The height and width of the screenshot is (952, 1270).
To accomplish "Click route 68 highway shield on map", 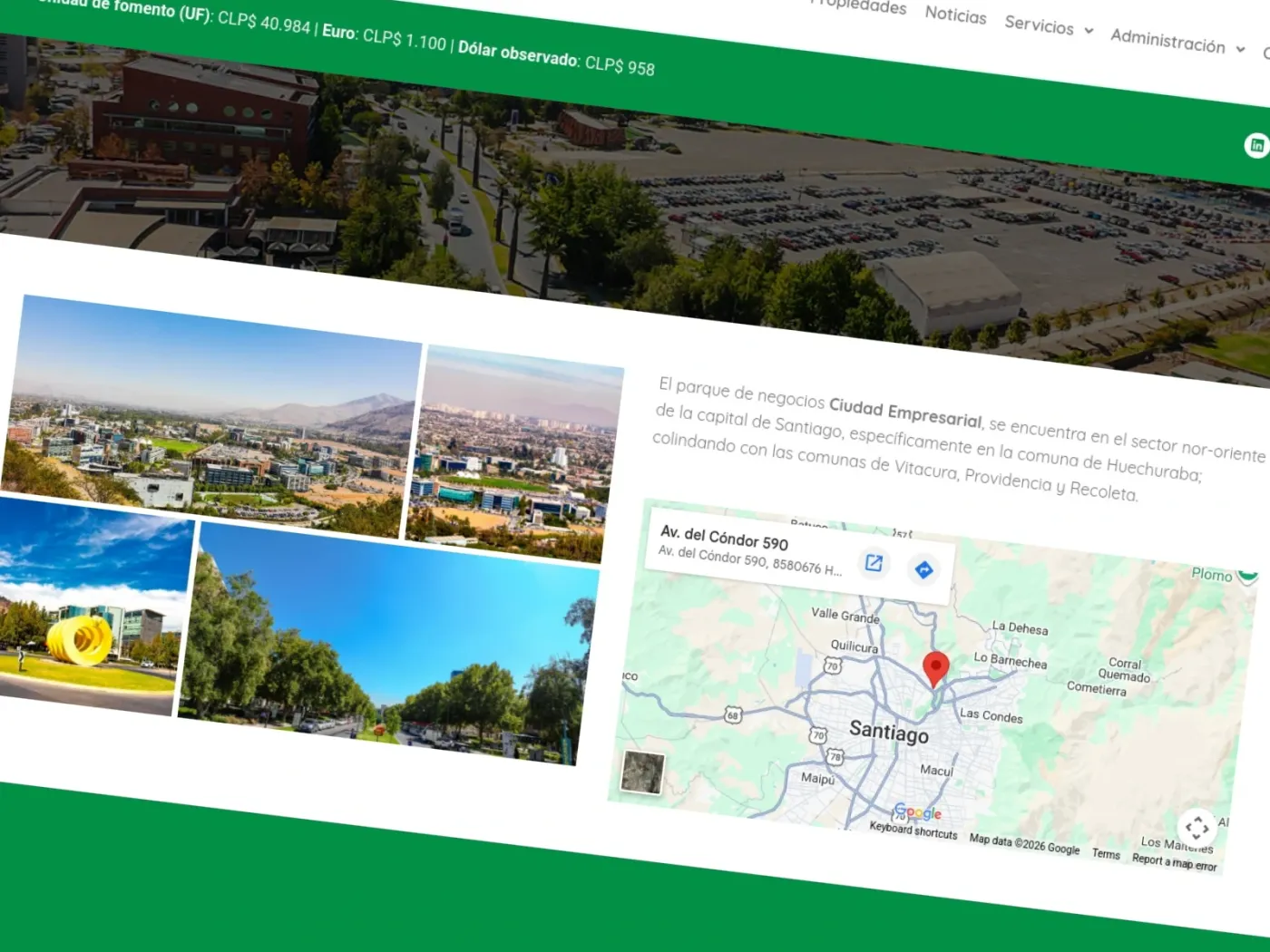I will [733, 714].
